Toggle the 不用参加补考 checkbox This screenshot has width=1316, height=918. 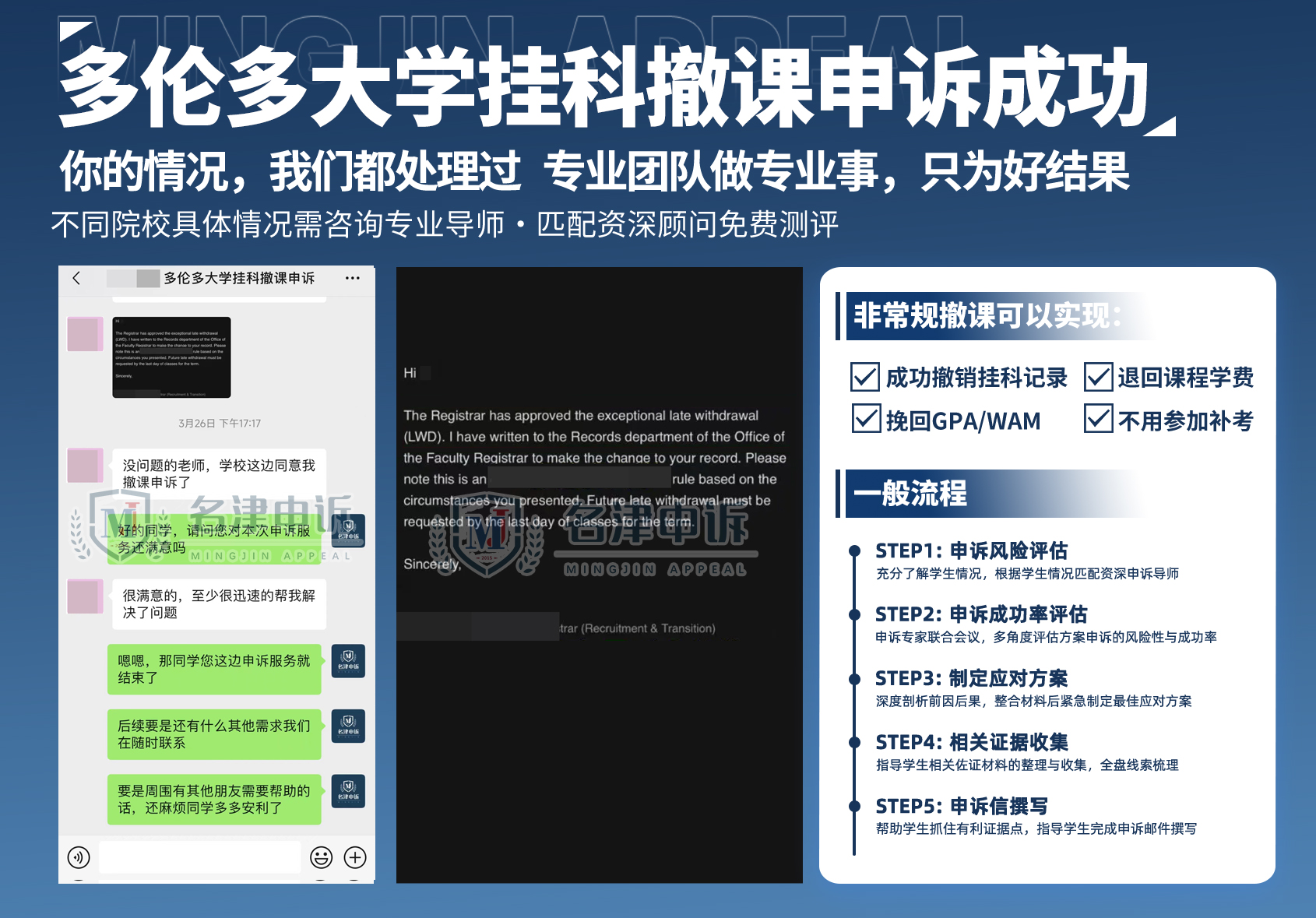click(x=1098, y=420)
